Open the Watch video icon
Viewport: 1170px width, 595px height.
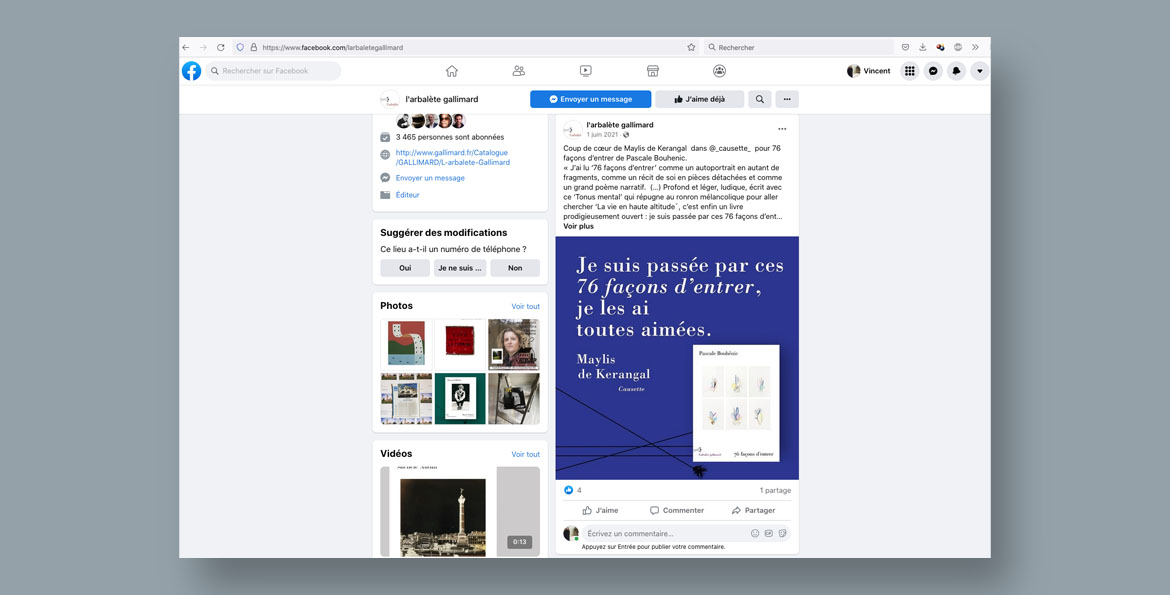(586, 71)
